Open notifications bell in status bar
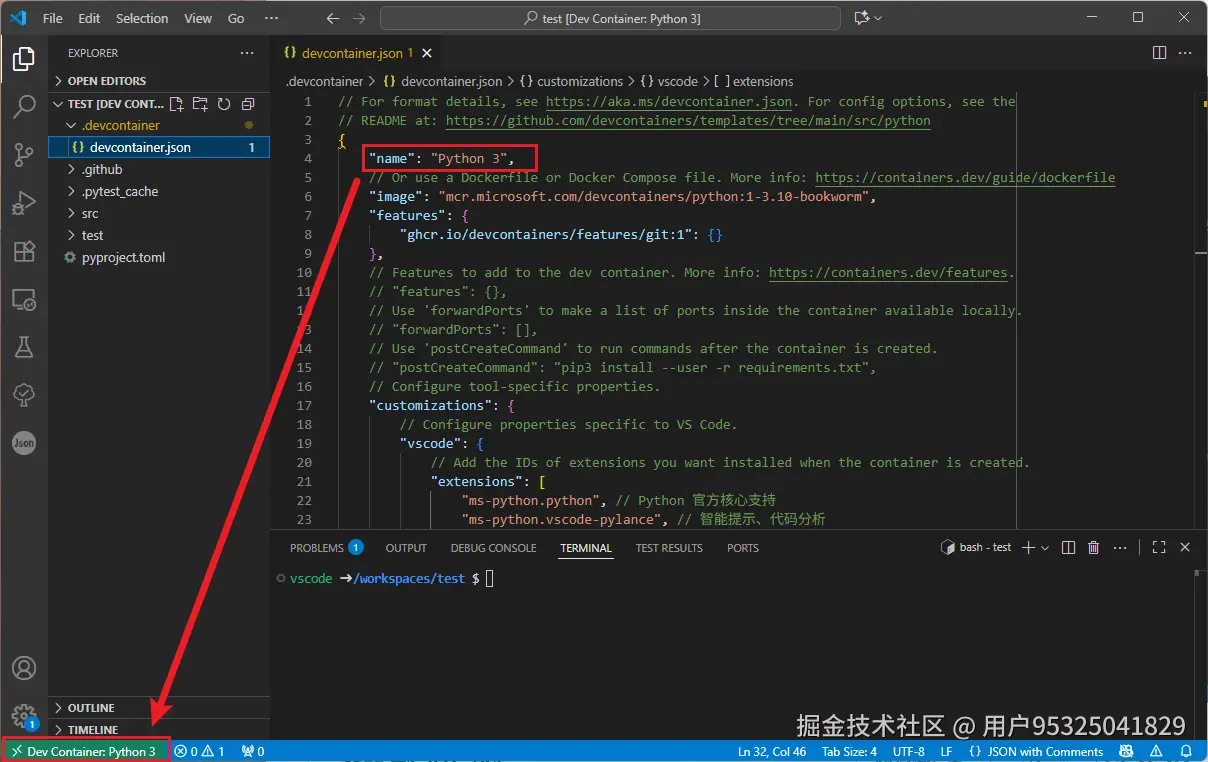This screenshot has height=762, width=1208. (1186, 751)
